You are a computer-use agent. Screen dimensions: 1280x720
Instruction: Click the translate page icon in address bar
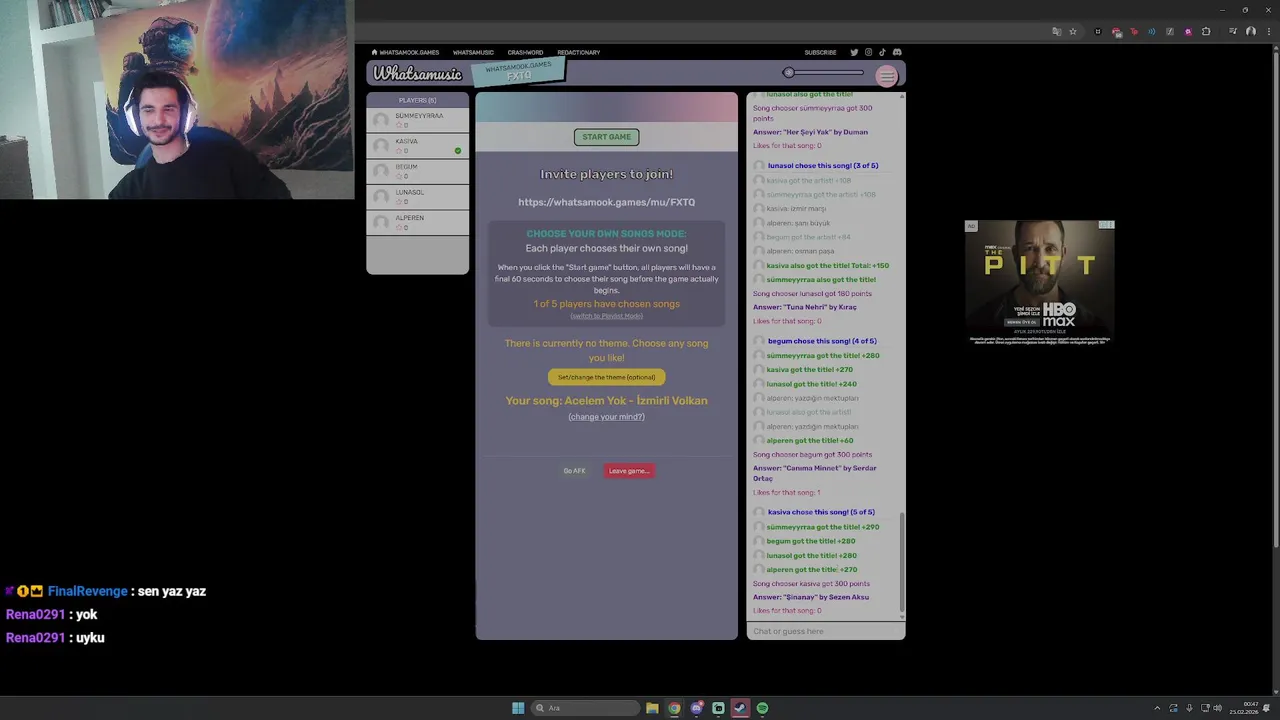(x=1057, y=32)
